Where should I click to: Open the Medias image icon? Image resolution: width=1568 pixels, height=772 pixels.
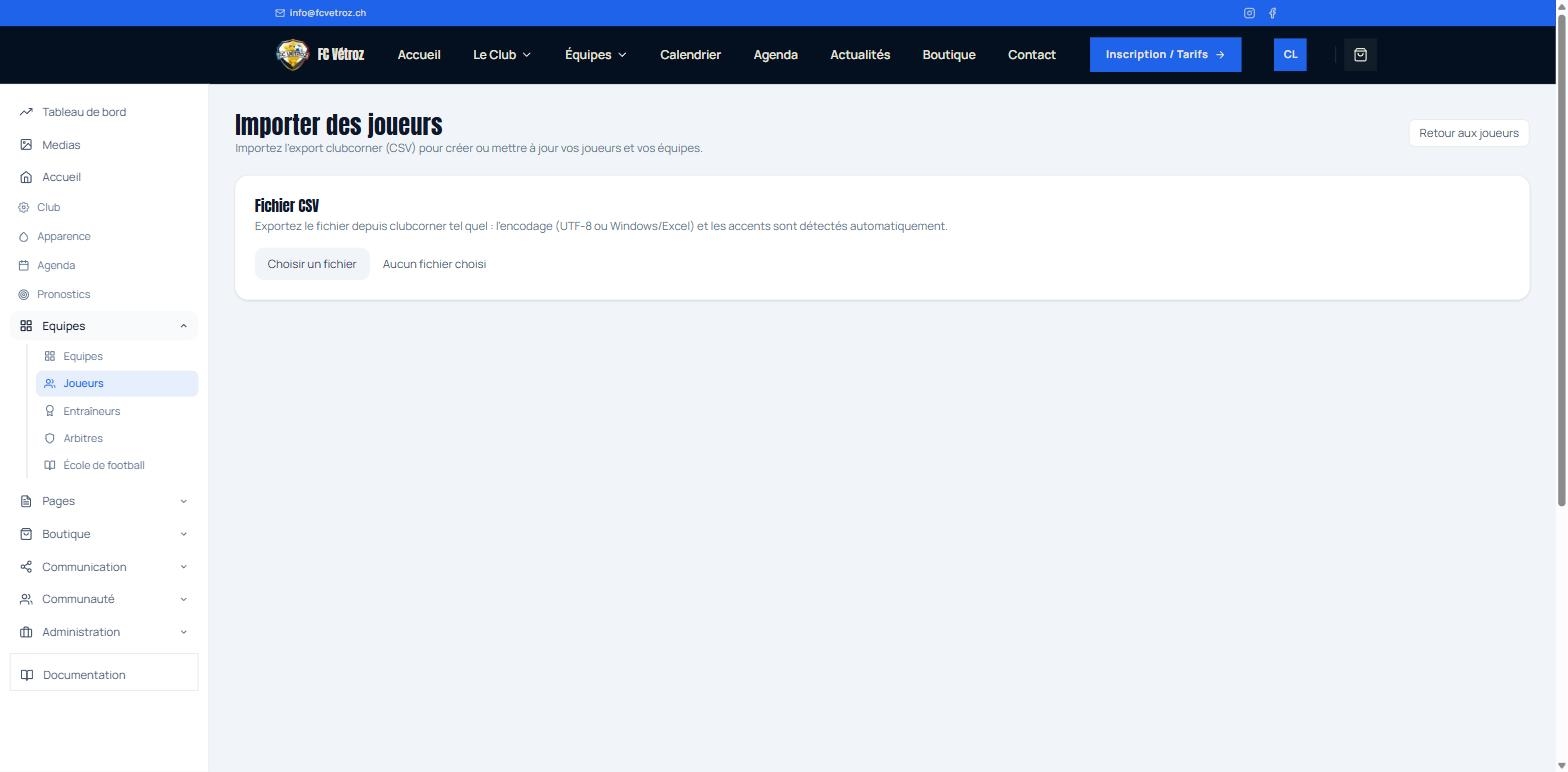coord(26,145)
